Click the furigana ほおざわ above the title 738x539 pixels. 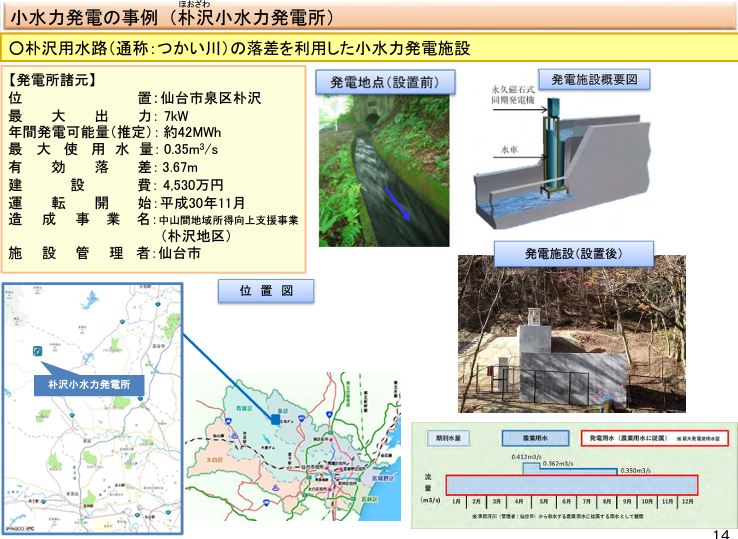pos(196,4)
